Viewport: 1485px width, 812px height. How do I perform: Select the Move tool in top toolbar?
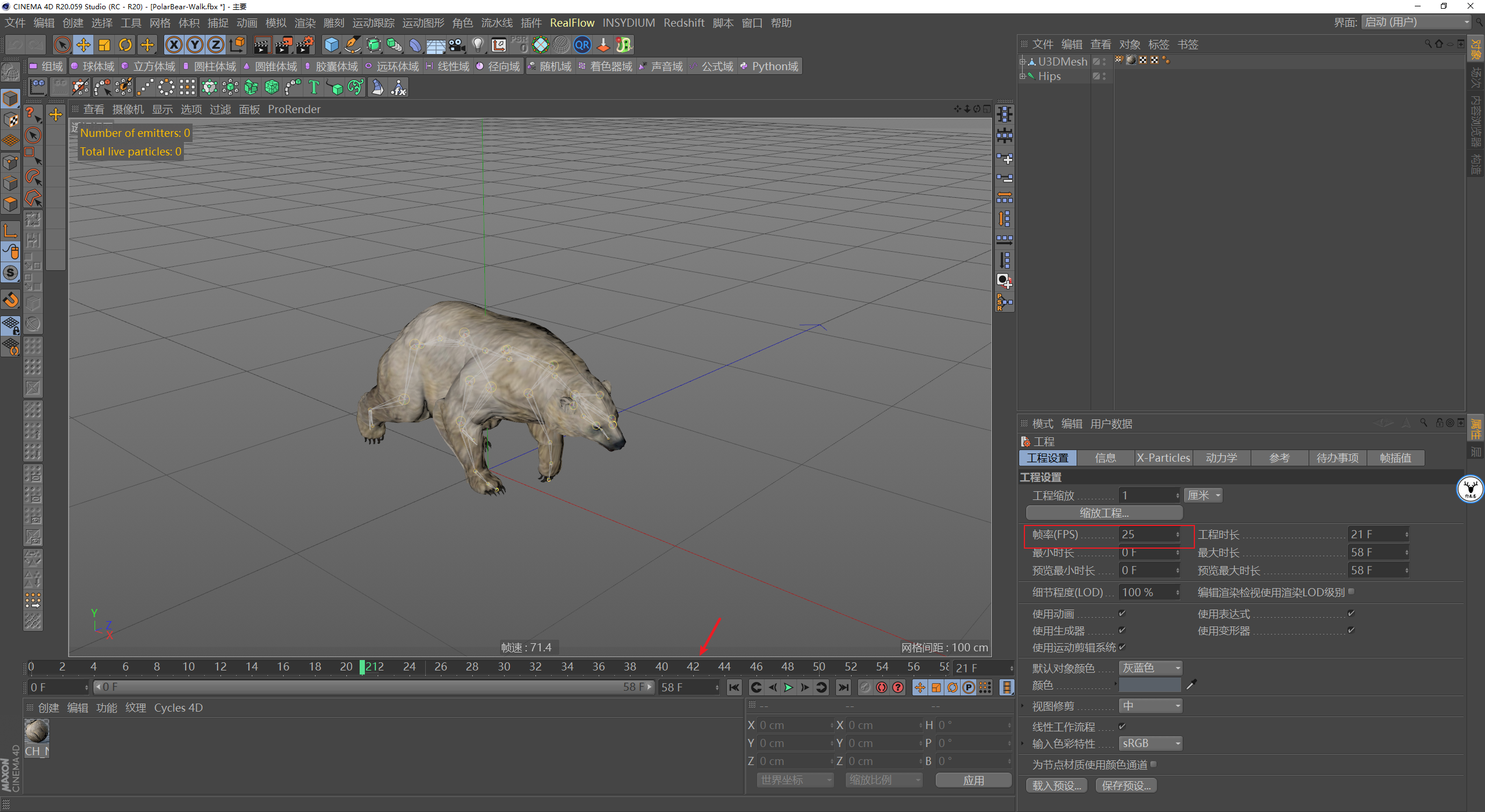83,45
